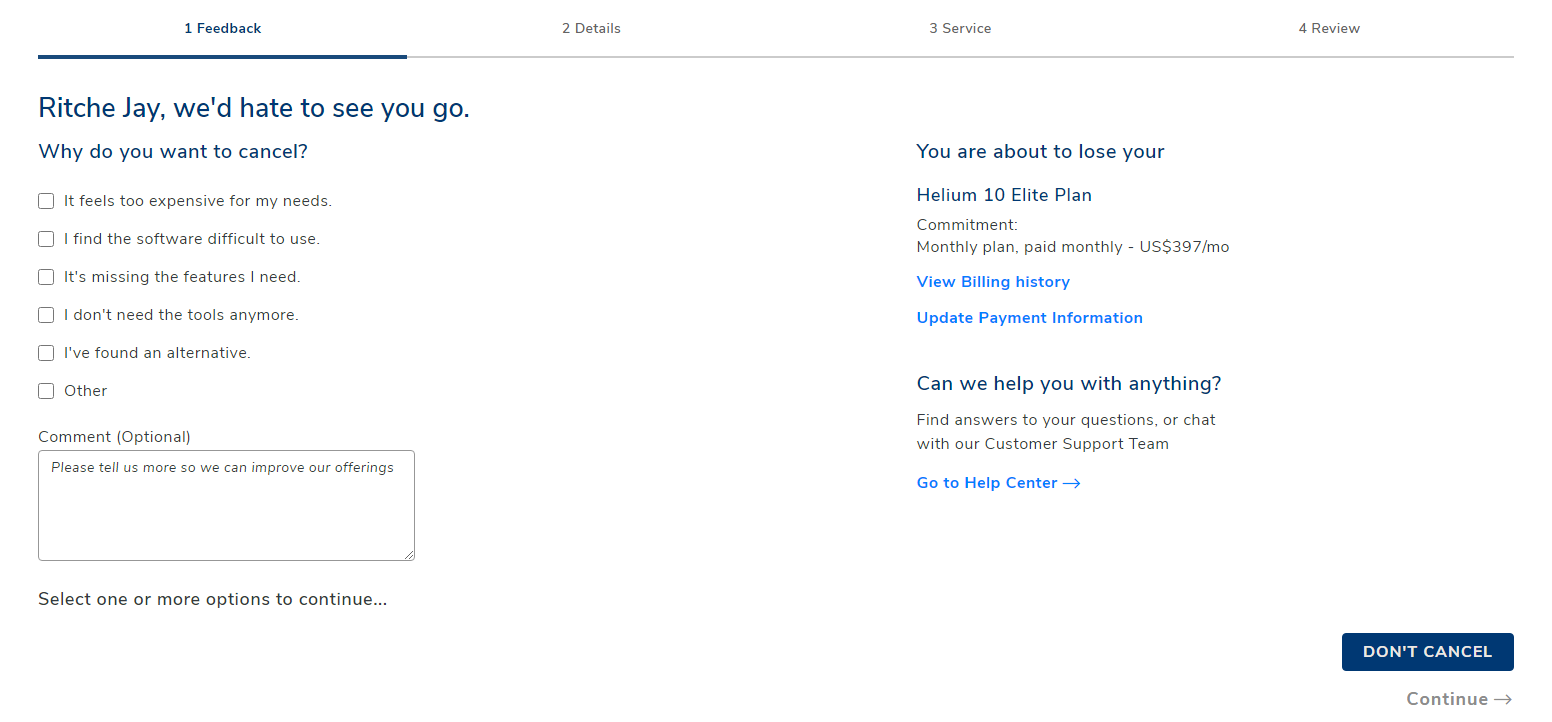Click the 'Why do you want to cancel?' heading

pos(173,152)
